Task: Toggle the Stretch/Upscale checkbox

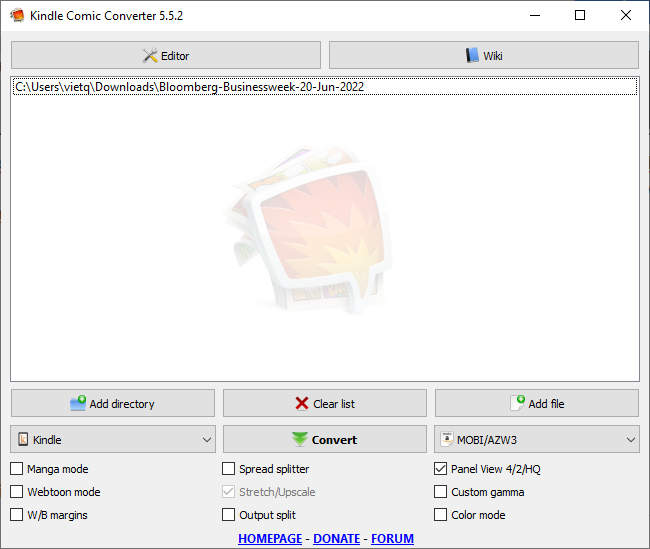Action: [228, 492]
